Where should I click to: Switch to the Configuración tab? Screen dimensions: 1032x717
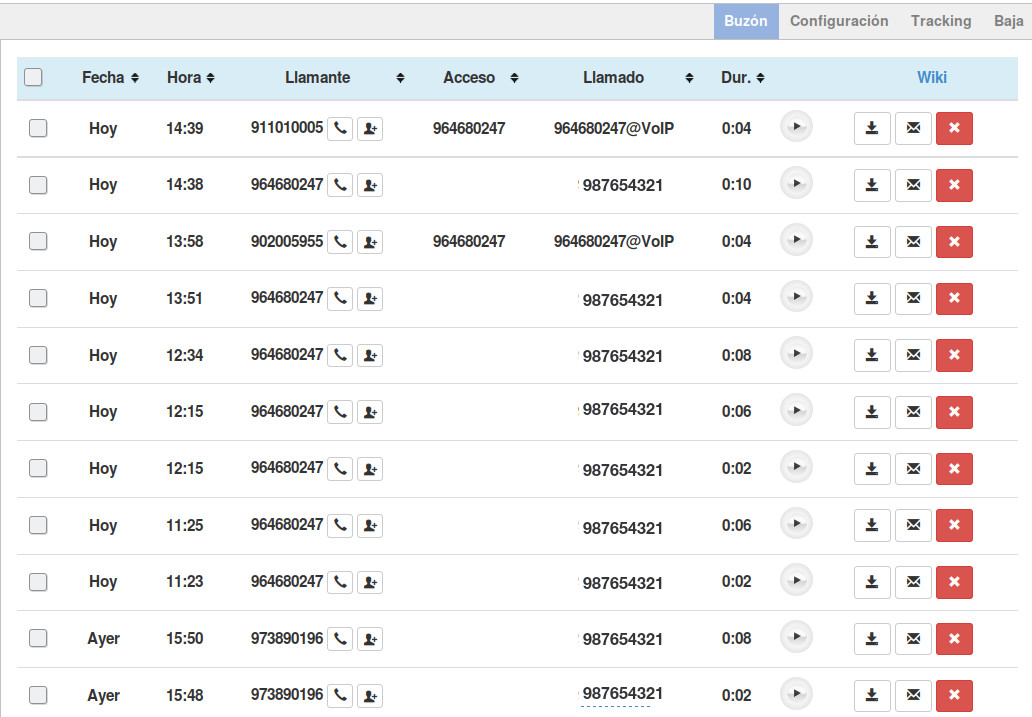pos(838,21)
